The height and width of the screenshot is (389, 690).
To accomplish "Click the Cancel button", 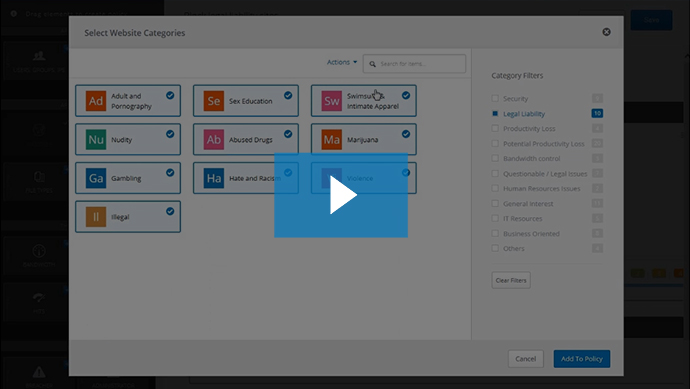I will pyautogui.click(x=525, y=359).
